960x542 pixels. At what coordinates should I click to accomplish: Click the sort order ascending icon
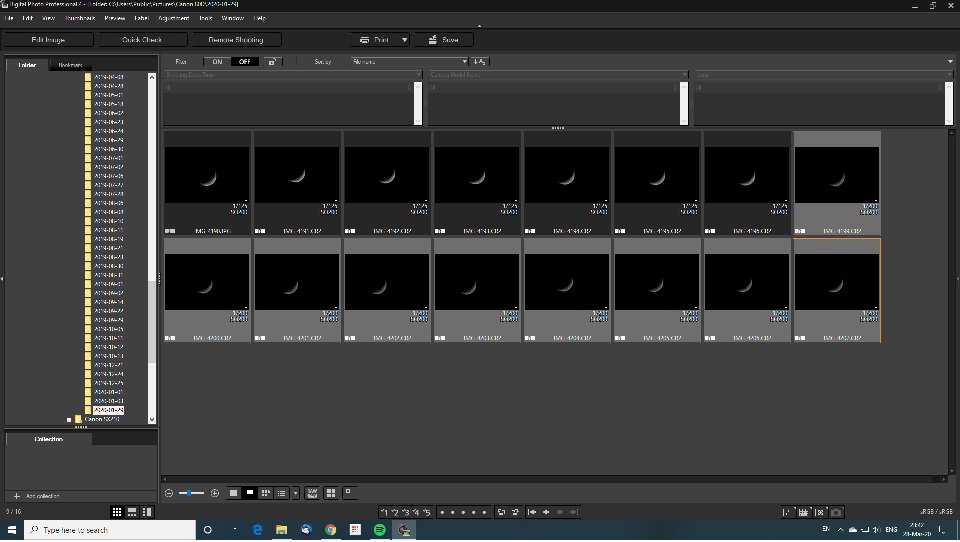coord(480,62)
